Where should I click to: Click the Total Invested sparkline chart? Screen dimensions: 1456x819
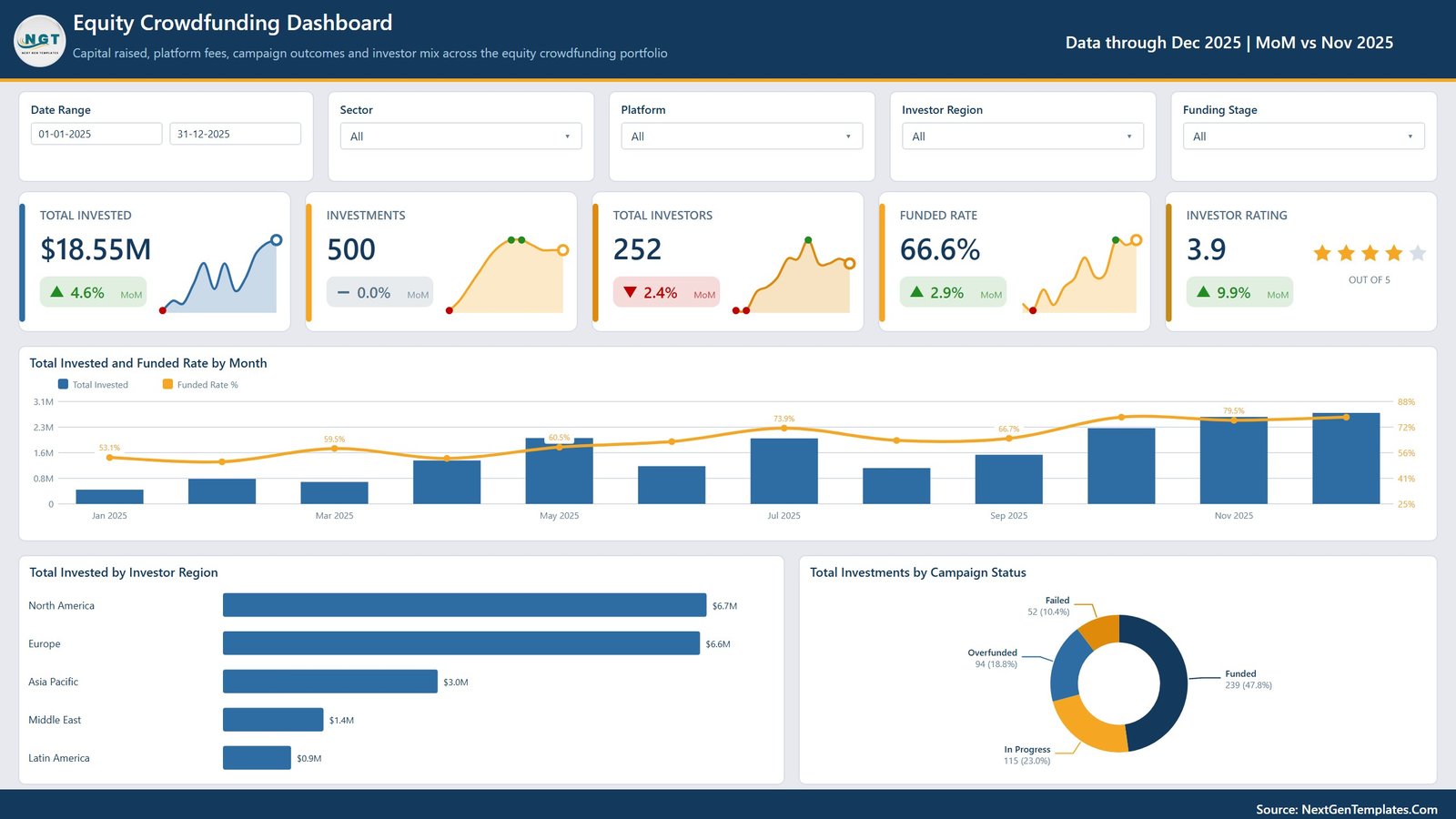click(x=219, y=274)
